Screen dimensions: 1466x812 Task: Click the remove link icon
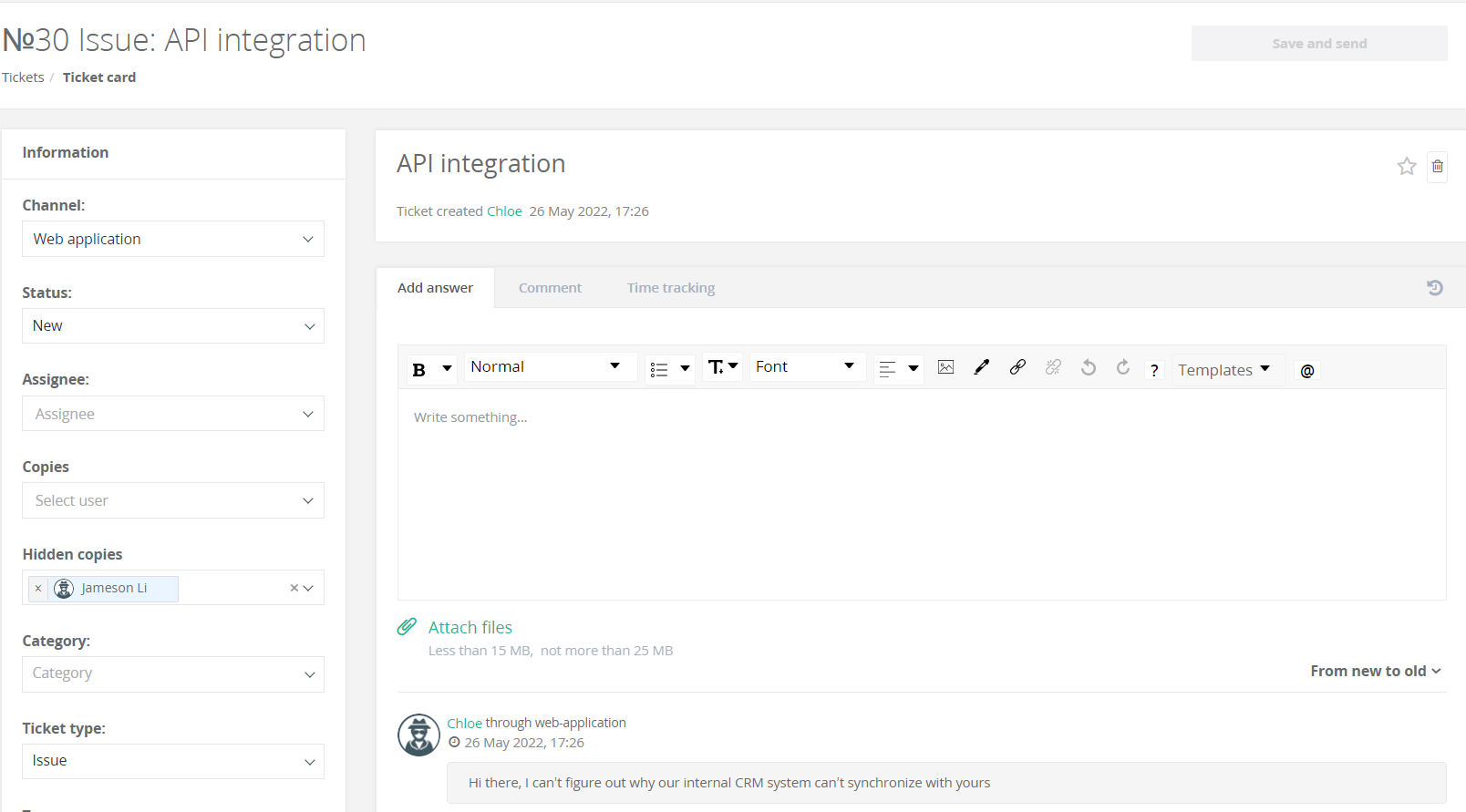(1053, 367)
